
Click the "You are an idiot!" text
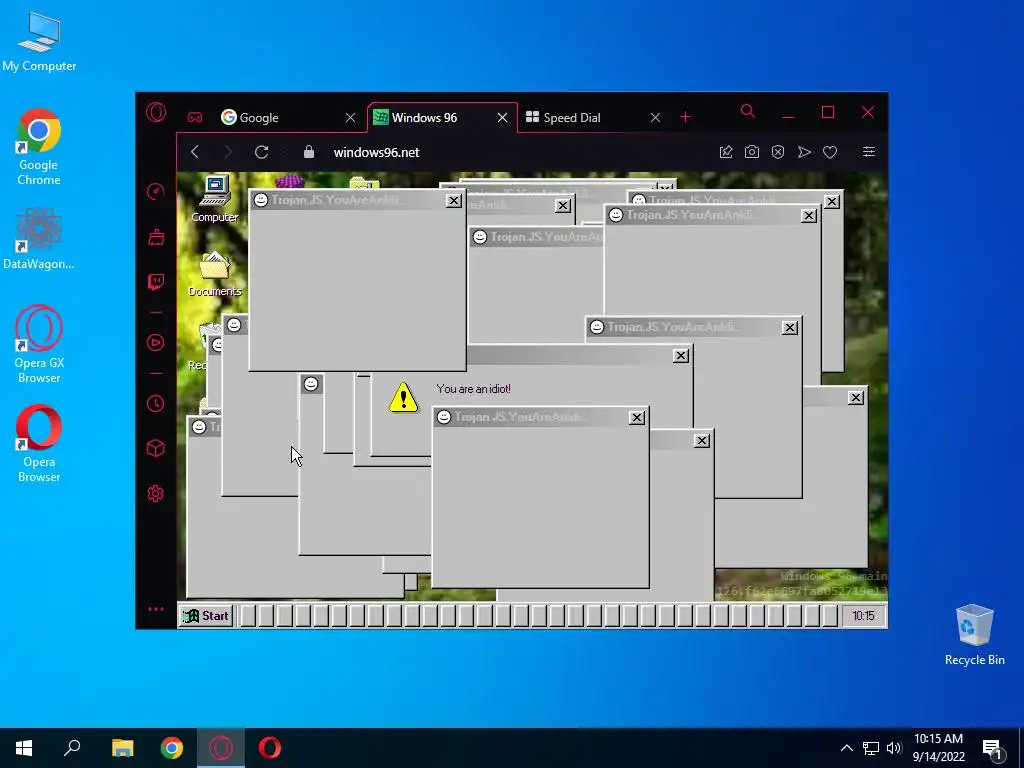pos(473,389)
